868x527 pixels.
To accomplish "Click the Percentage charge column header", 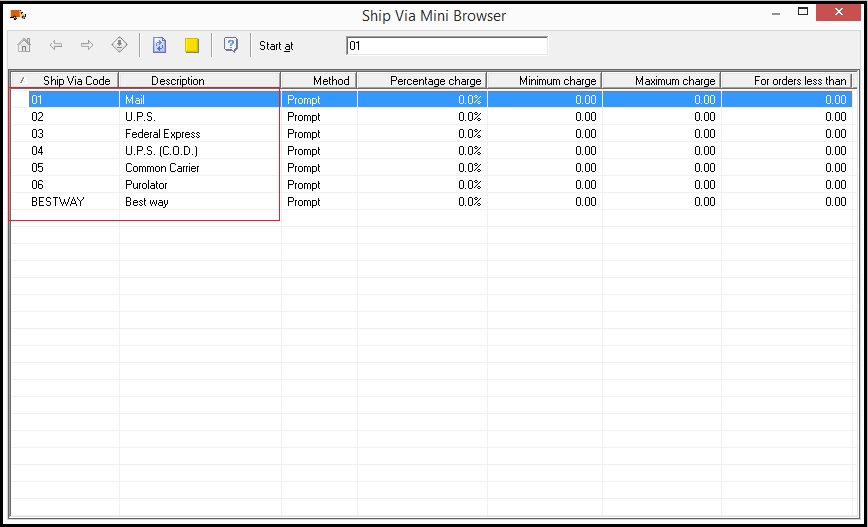I will coord(422,80).
